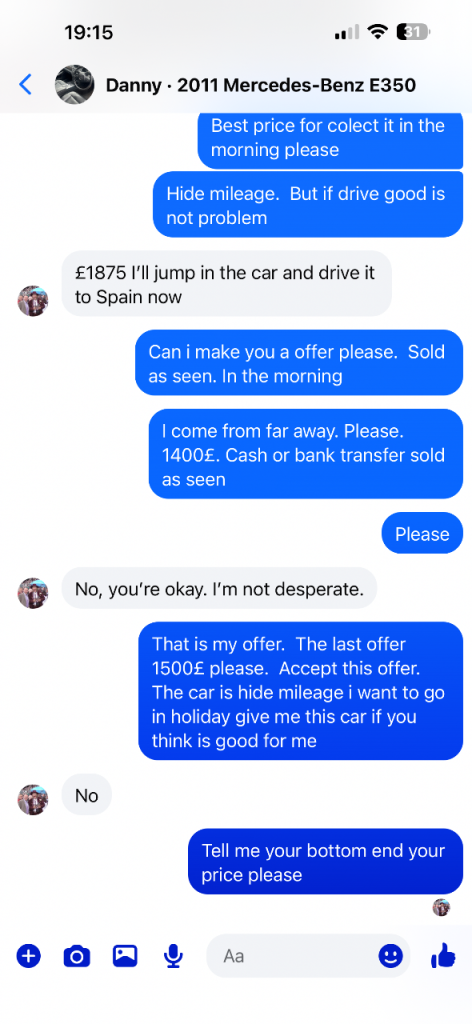Tap the avatar next to 'I'm not desperate' message
This screenshot has width=472, height=1024.
tap(33, 593)
